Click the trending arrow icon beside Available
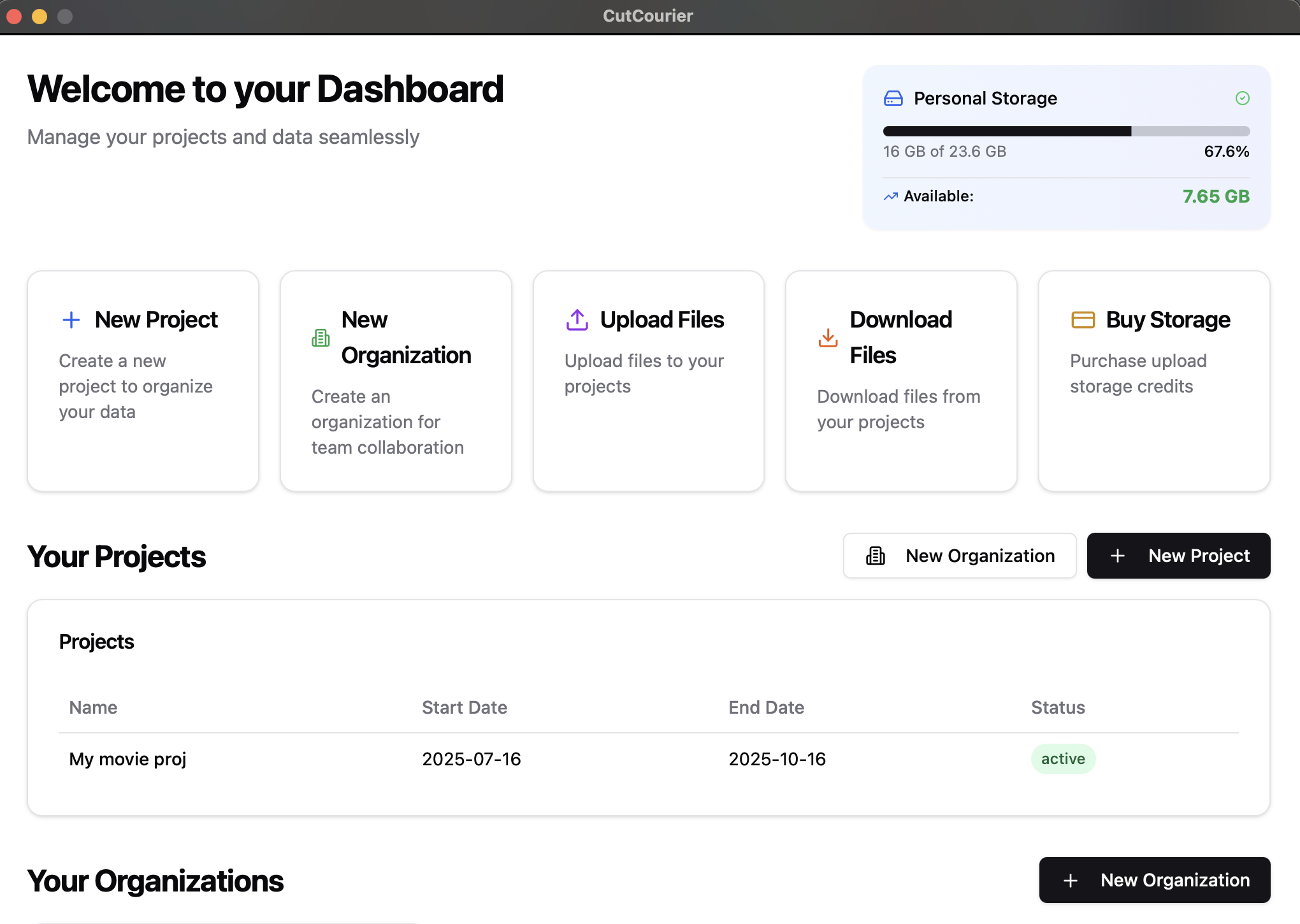The width and height of the screenshot is (1300, 924). point(891,196)
